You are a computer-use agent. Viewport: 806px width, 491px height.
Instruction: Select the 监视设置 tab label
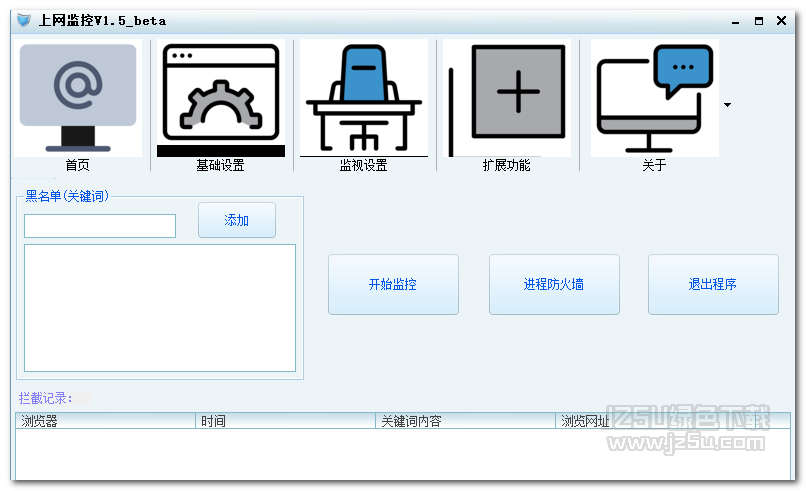(363, 165)
